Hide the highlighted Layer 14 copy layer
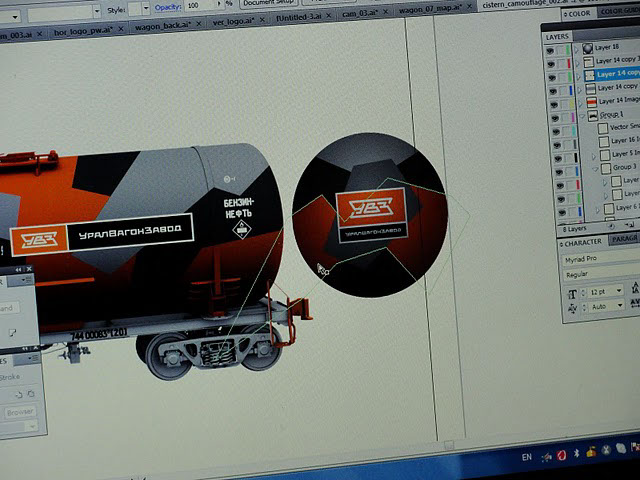The image size is (640, 480). coord(552,78)
